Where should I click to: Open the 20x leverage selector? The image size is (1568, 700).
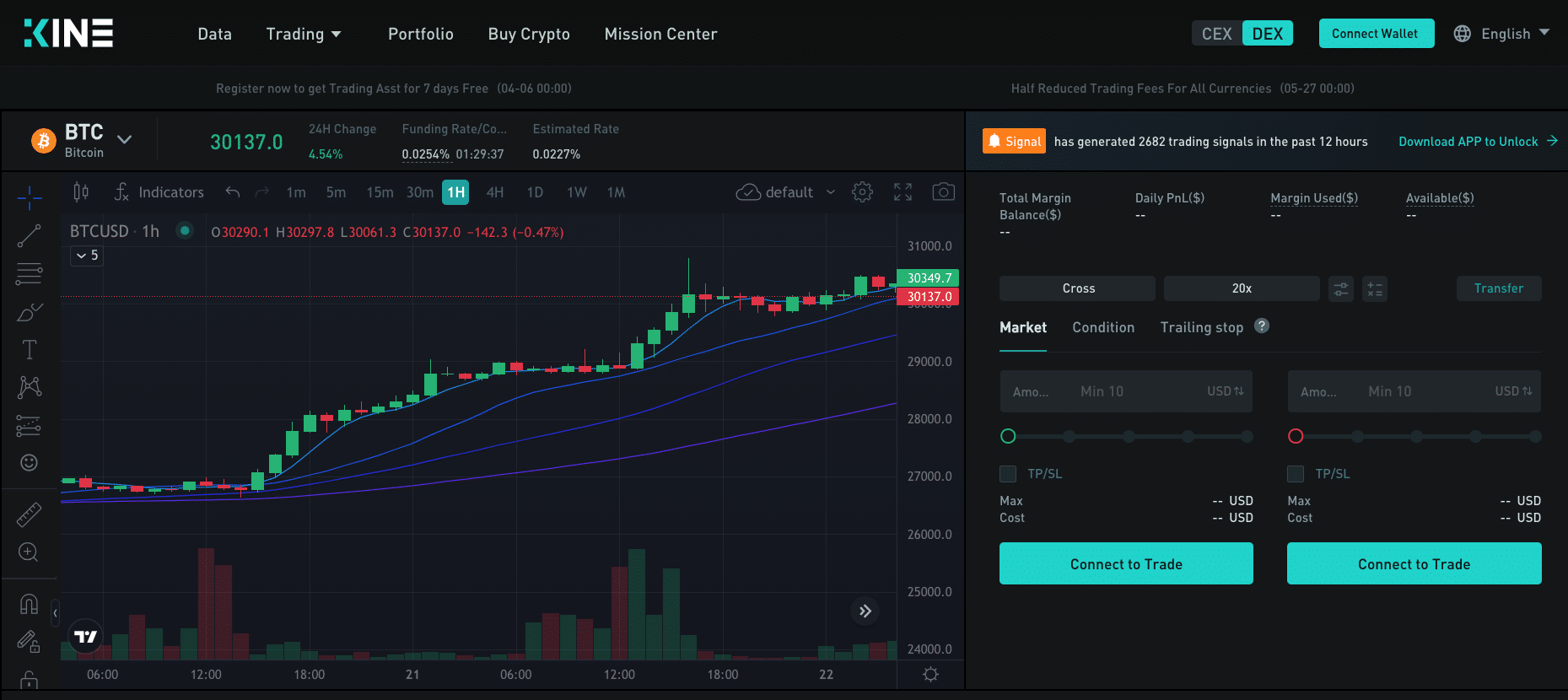[x=1242, y=288]
